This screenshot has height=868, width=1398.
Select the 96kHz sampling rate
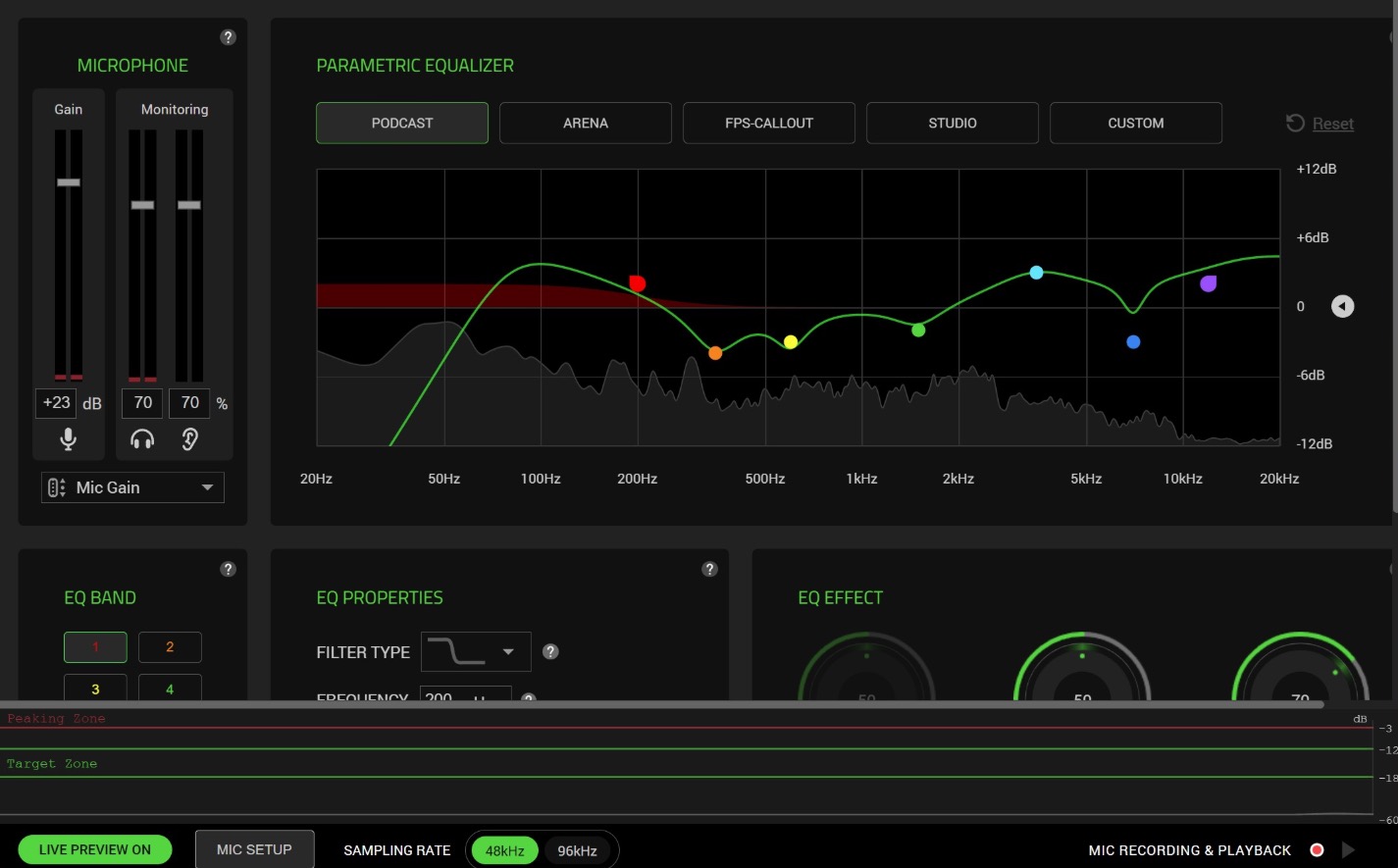click(x=577, y=850)
